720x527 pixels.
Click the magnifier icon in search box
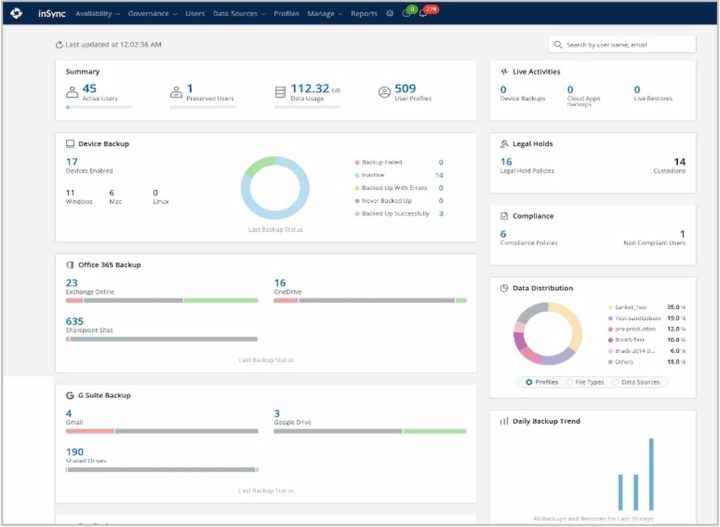click(x=557, y=45)
